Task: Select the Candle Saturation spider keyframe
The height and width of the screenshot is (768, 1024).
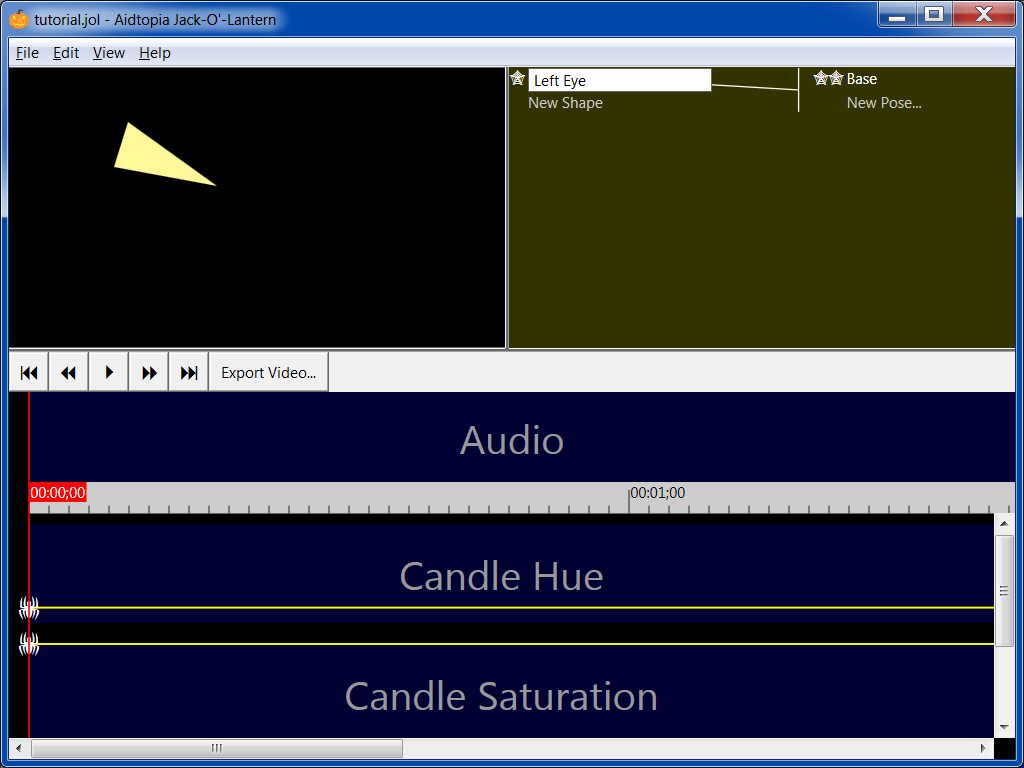Action: pos(29,644)
